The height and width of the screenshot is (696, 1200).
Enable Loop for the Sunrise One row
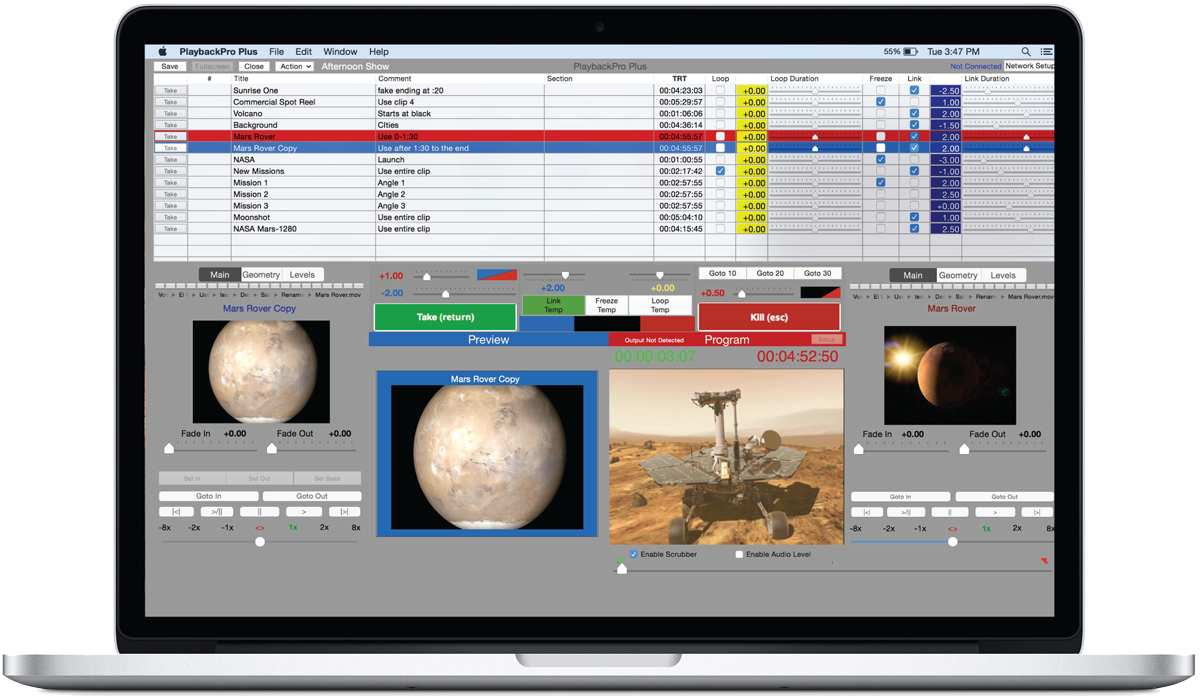point(720,90)
